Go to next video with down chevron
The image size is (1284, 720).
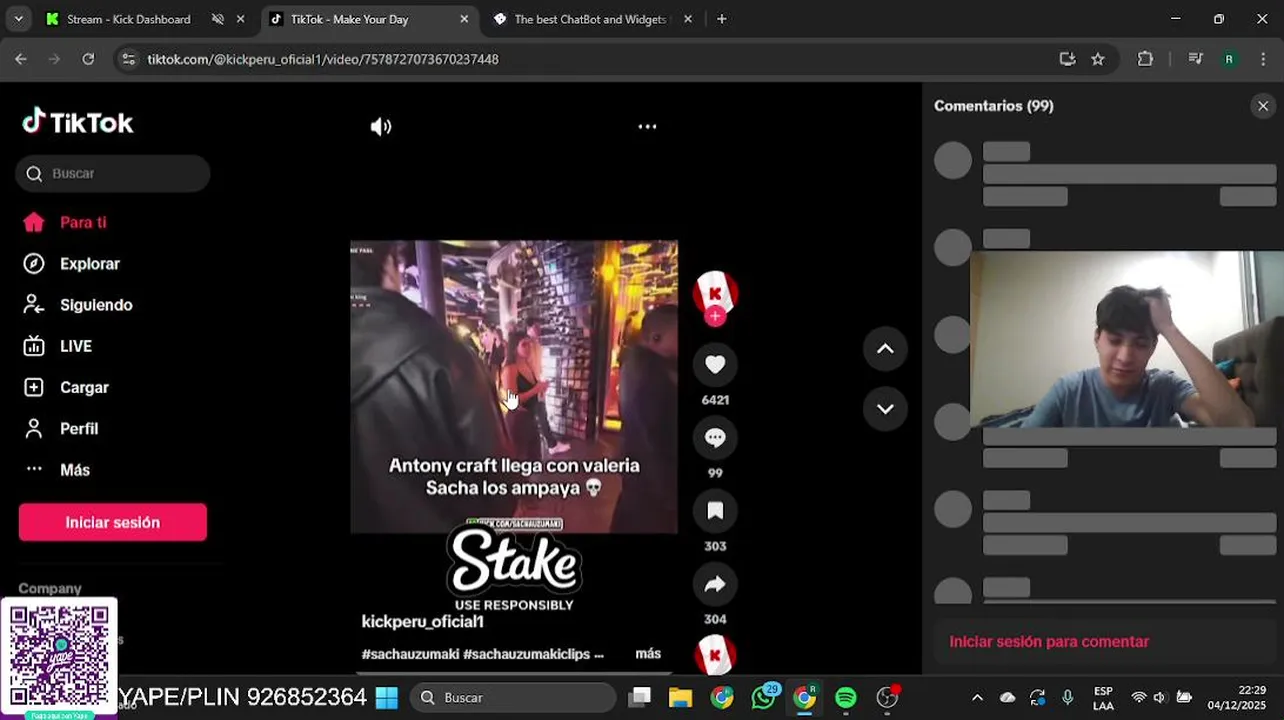point(885,409)
